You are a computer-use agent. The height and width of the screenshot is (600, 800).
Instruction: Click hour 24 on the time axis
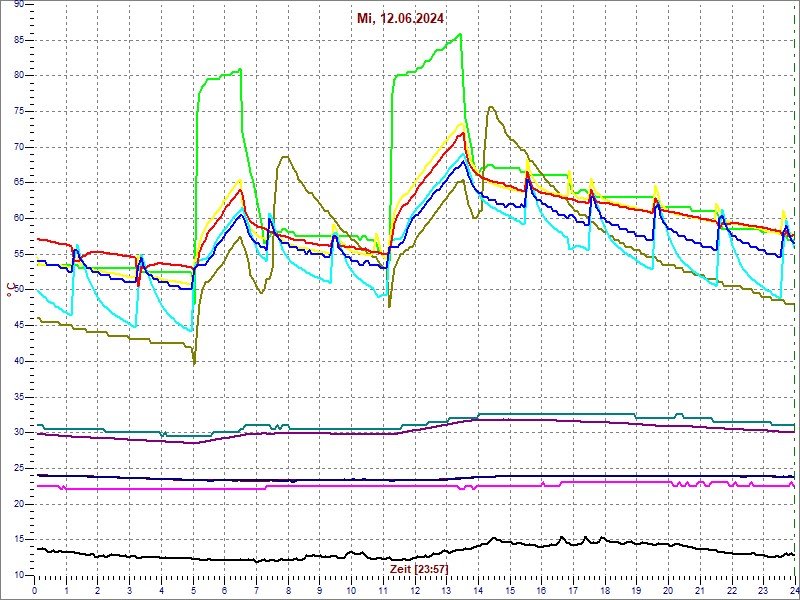coord(793,589)
